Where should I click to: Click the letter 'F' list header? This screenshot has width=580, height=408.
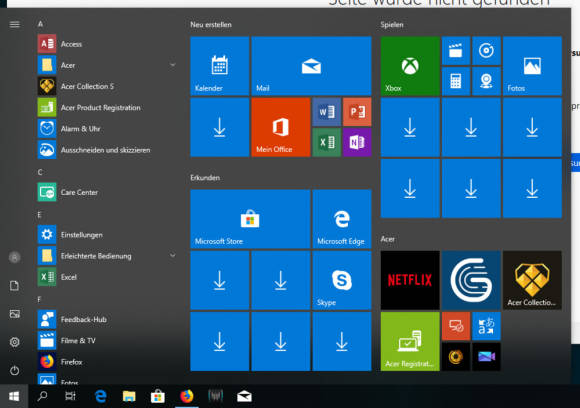39,299
